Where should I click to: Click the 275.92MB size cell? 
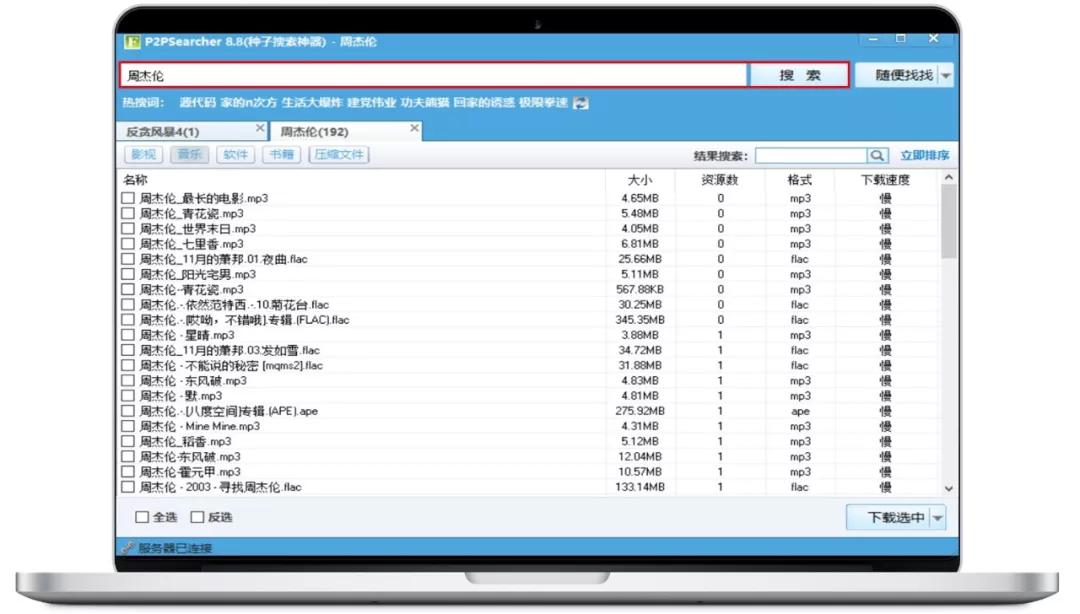click(x=640, y=411)
